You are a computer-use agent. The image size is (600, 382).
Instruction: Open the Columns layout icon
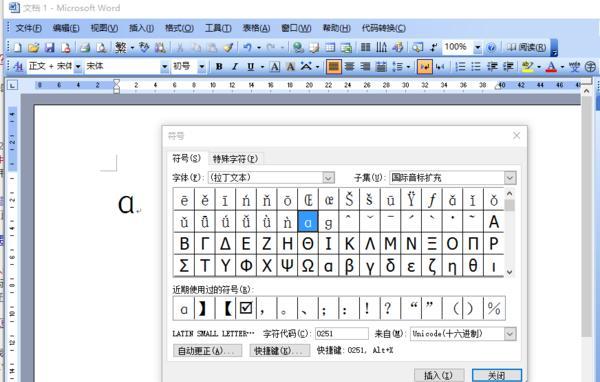(365, 47)
